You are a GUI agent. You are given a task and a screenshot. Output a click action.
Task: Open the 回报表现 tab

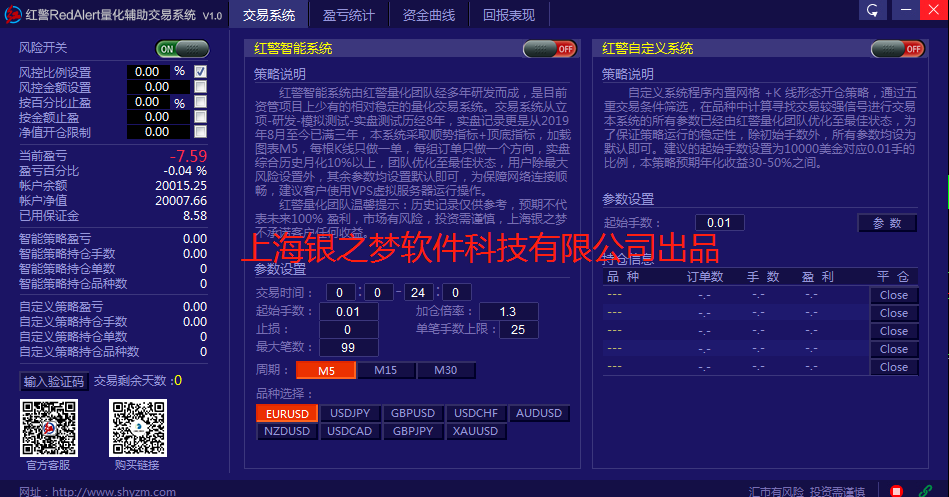tap(509, 15)
